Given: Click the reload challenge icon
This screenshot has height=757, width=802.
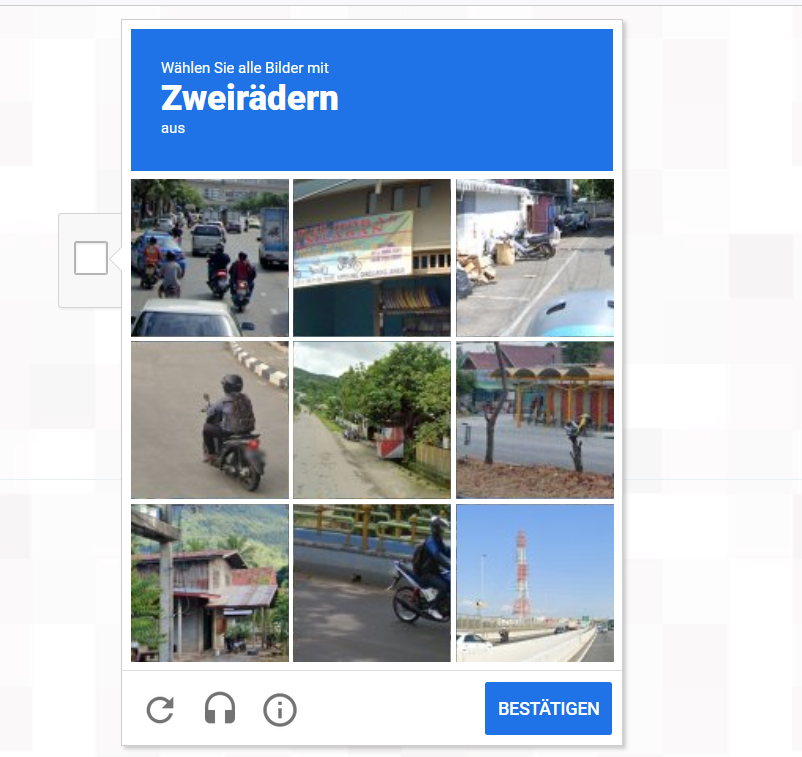Looking at the screenshot, I should click(160, 709).
